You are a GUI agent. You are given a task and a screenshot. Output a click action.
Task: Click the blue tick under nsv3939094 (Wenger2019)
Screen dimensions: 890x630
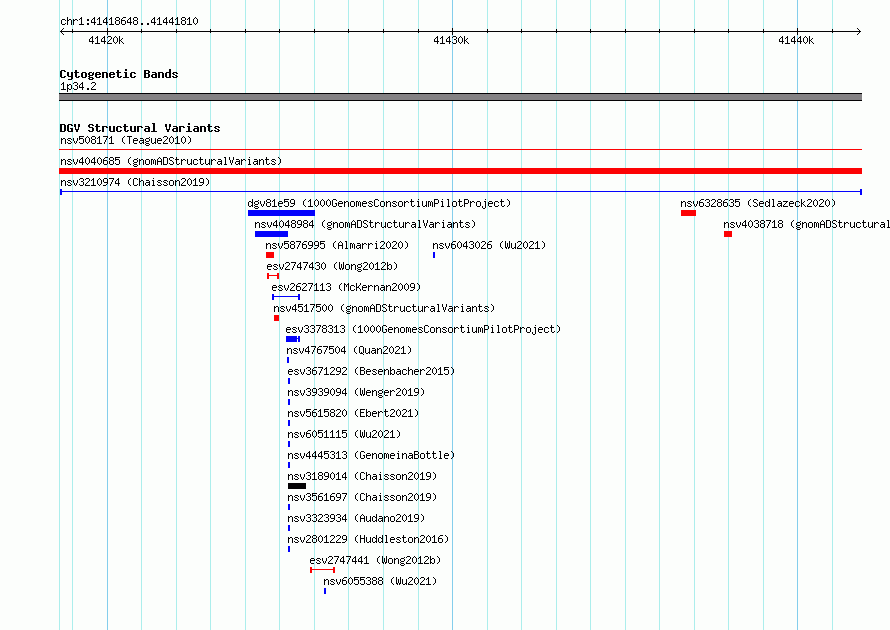pyautogui.click(x=289, y=402)
